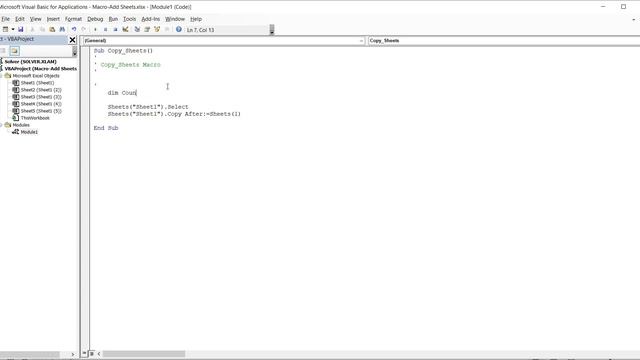Click the 'Ln 7, Col 13' position indicator
640x360 pixels.
200,30
